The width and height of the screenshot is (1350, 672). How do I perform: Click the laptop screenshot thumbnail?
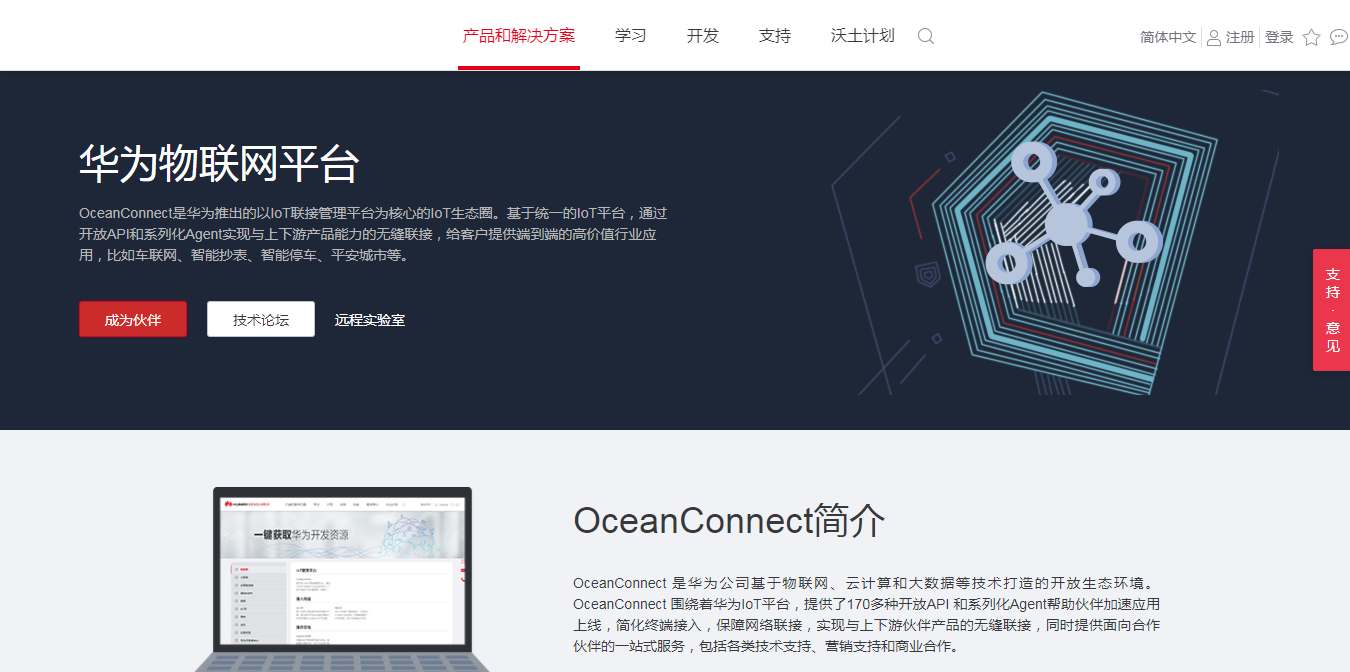[340, 579]
